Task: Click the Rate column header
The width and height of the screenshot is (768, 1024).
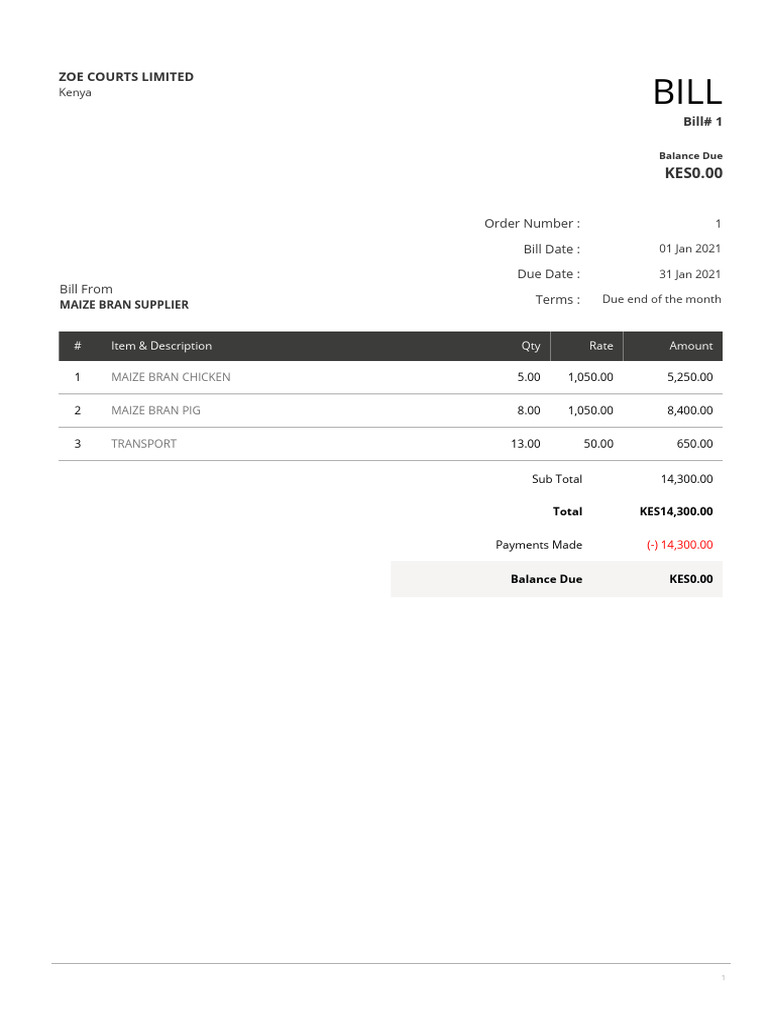Action: point(601,346)
